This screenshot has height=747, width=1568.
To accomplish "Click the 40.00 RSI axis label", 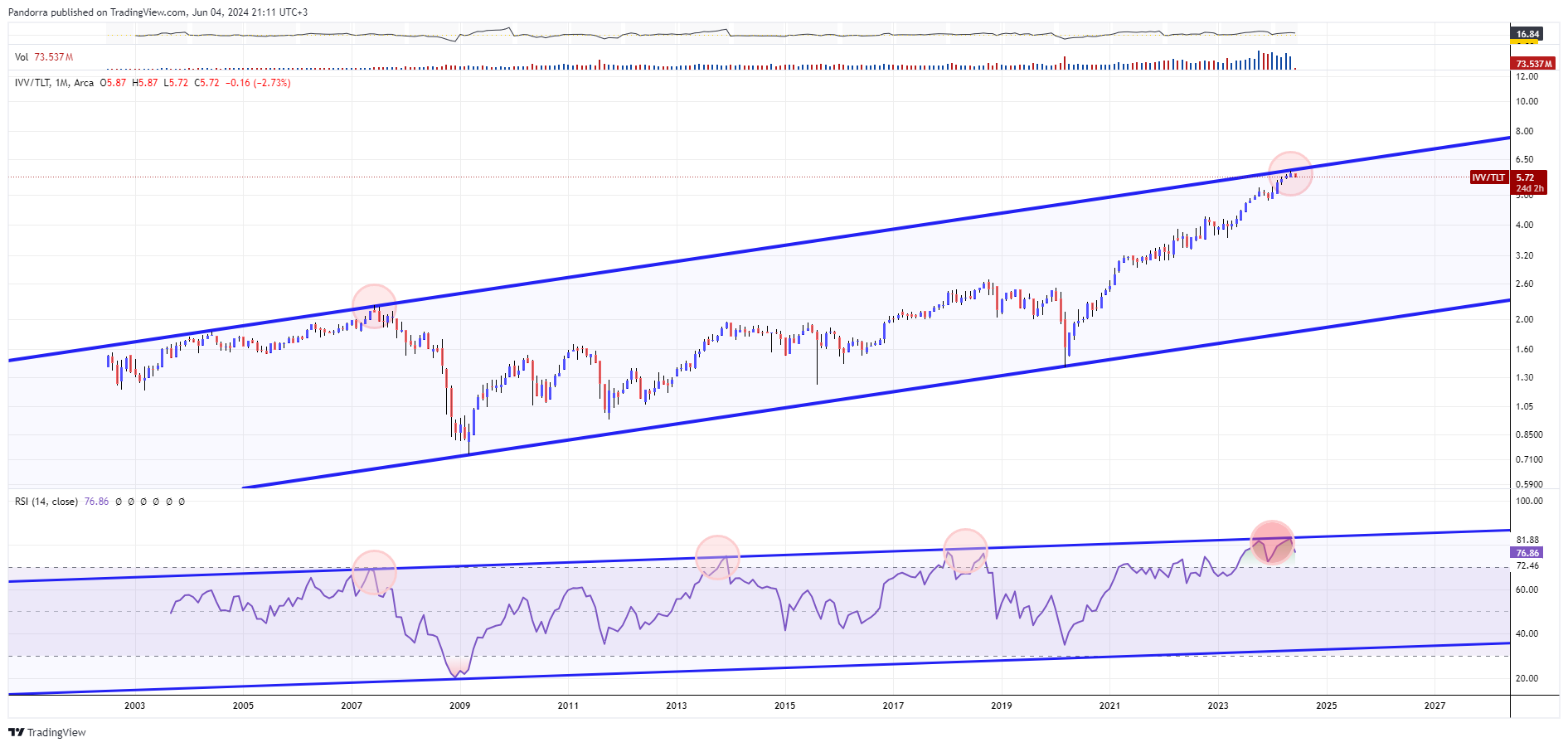I will [1527, 633].
